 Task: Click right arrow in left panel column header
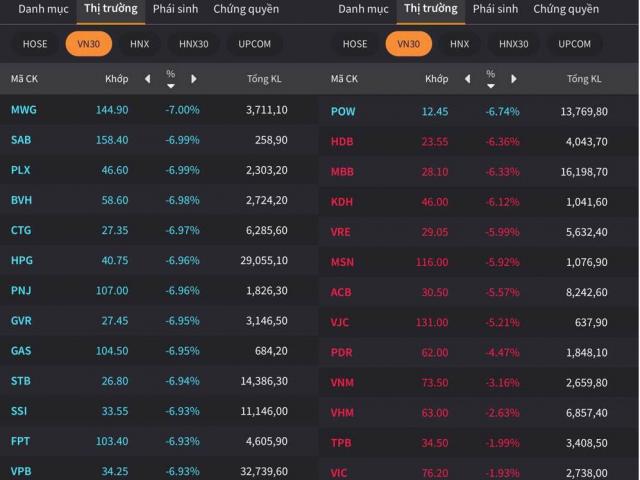[193, 79]
